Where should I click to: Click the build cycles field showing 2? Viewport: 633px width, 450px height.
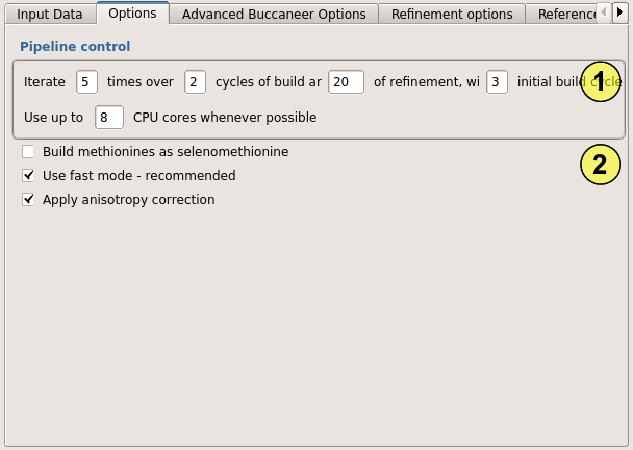(195, 82)
